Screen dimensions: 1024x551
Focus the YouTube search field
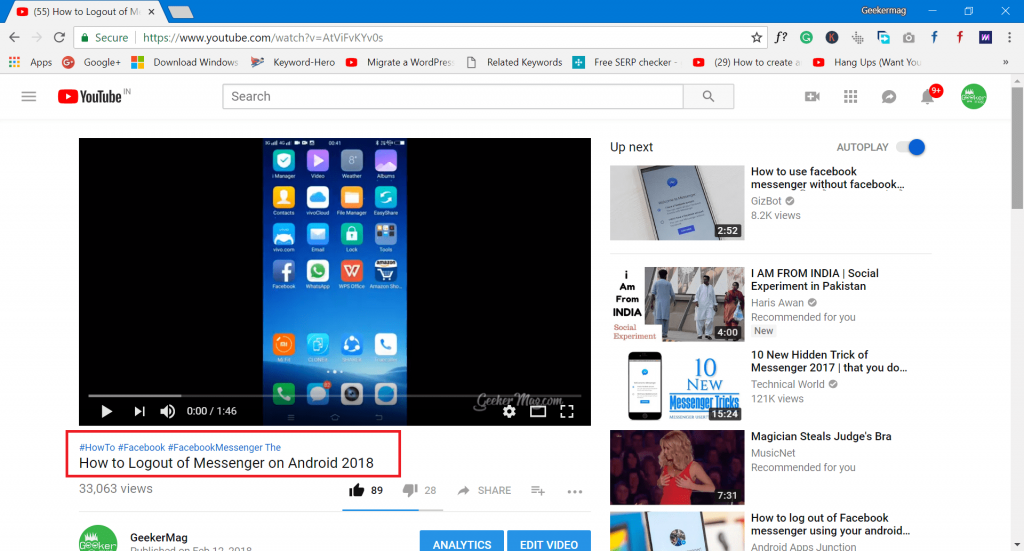(x=453, y=97)
